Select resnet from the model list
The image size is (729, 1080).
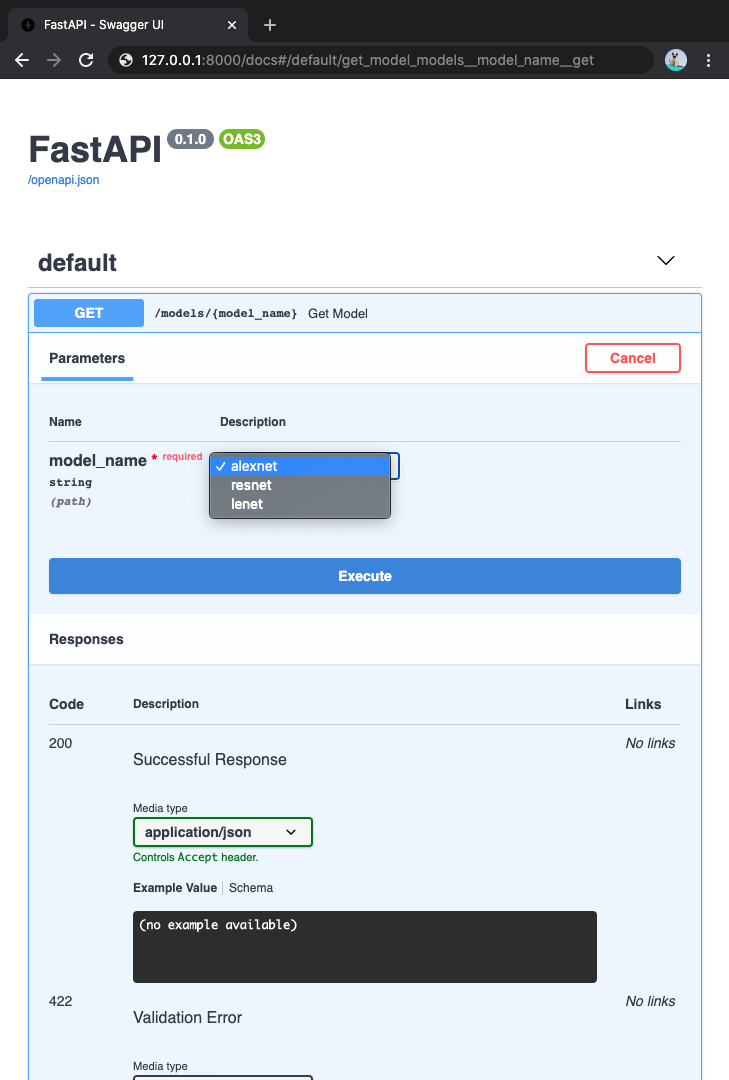[x=251, y=485]
